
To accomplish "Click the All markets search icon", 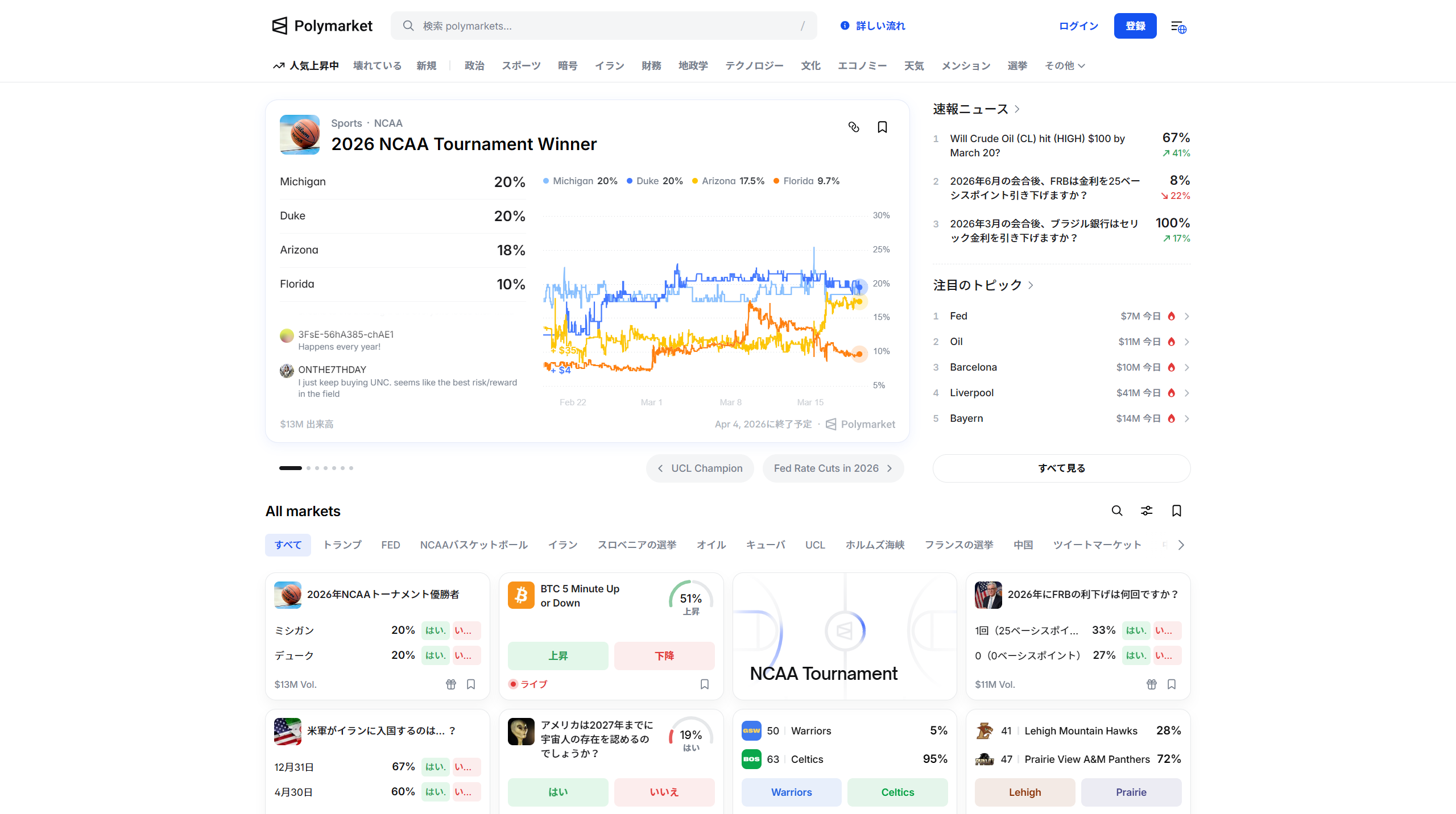I will (1117, 511).
